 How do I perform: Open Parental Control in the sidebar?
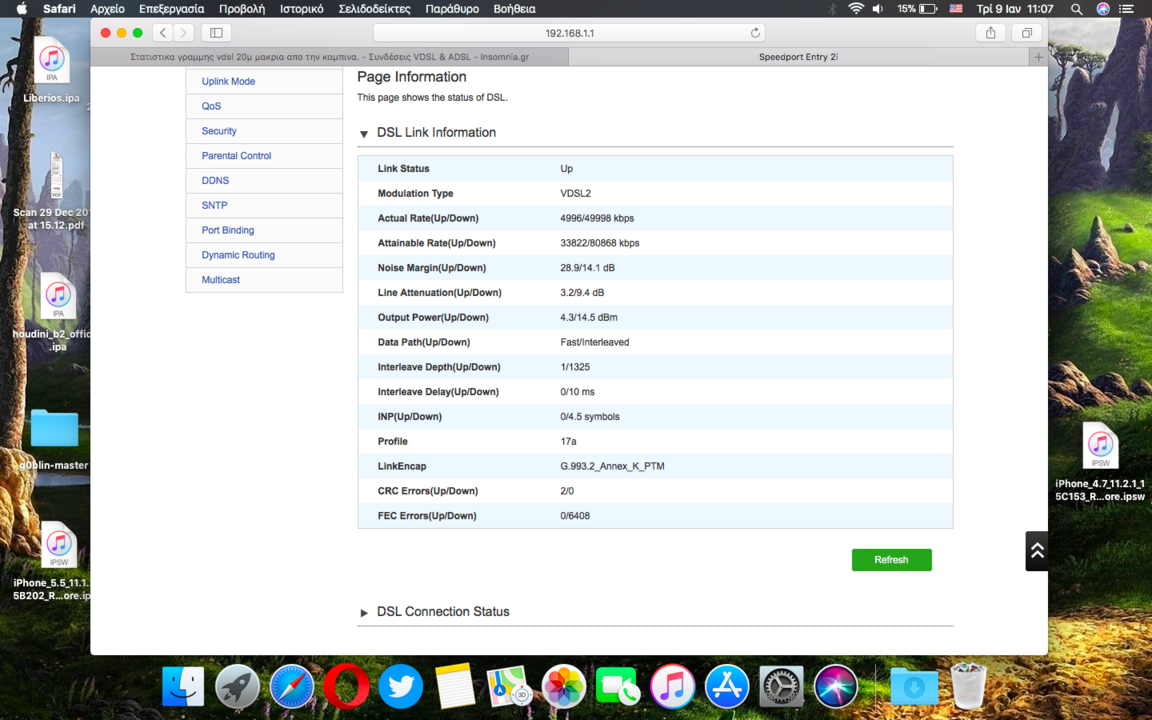coord(237,156)
